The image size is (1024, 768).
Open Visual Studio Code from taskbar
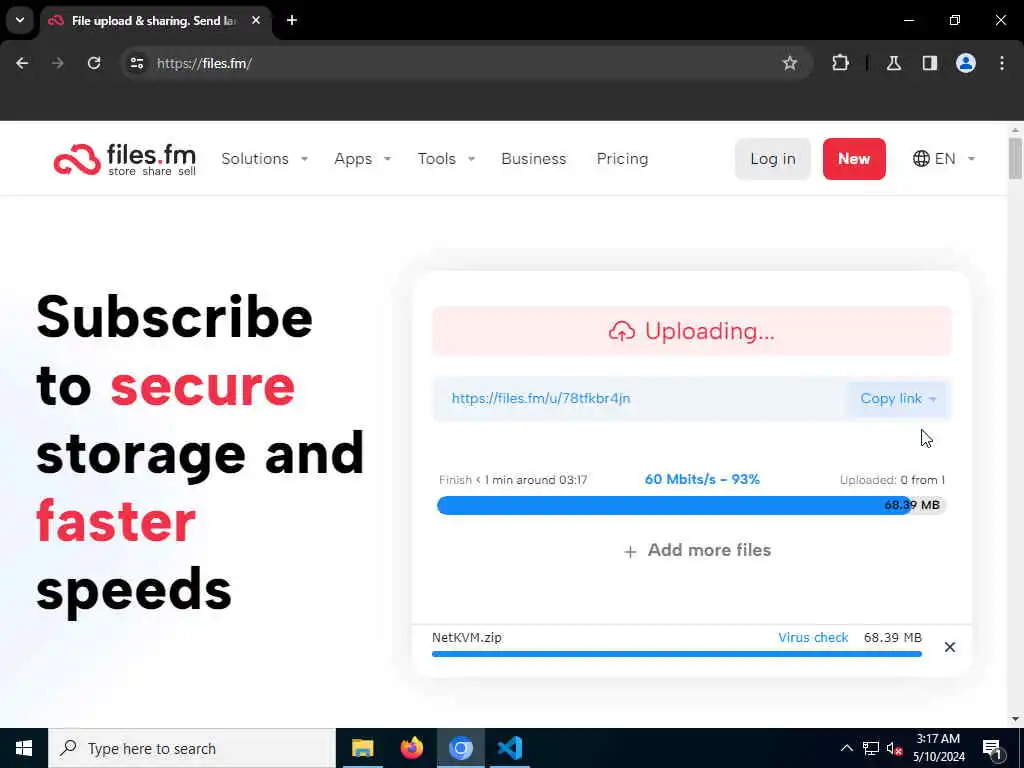point(509,748)
